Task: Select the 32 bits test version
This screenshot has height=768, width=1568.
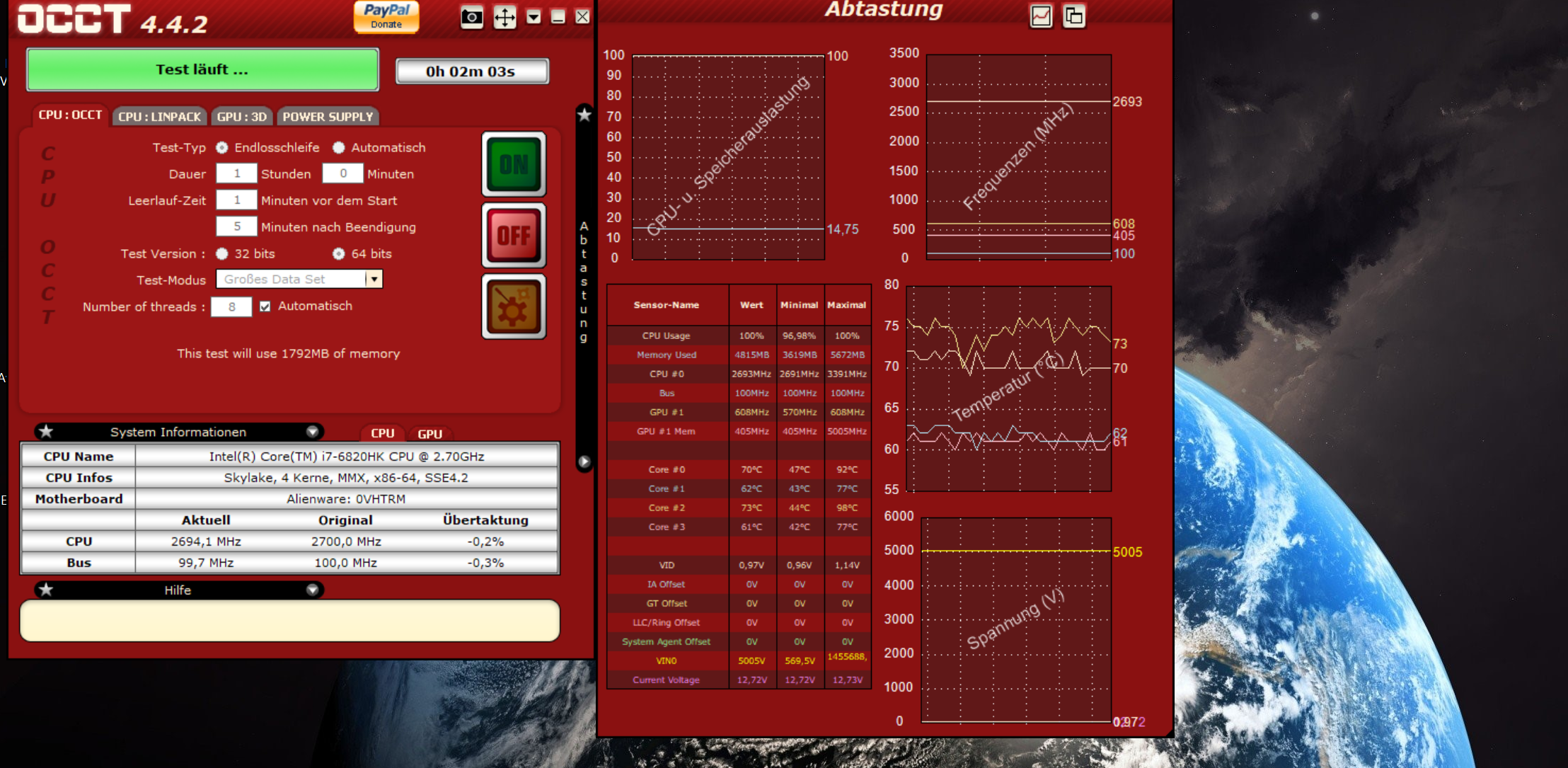Action: (x=222, y=253)
